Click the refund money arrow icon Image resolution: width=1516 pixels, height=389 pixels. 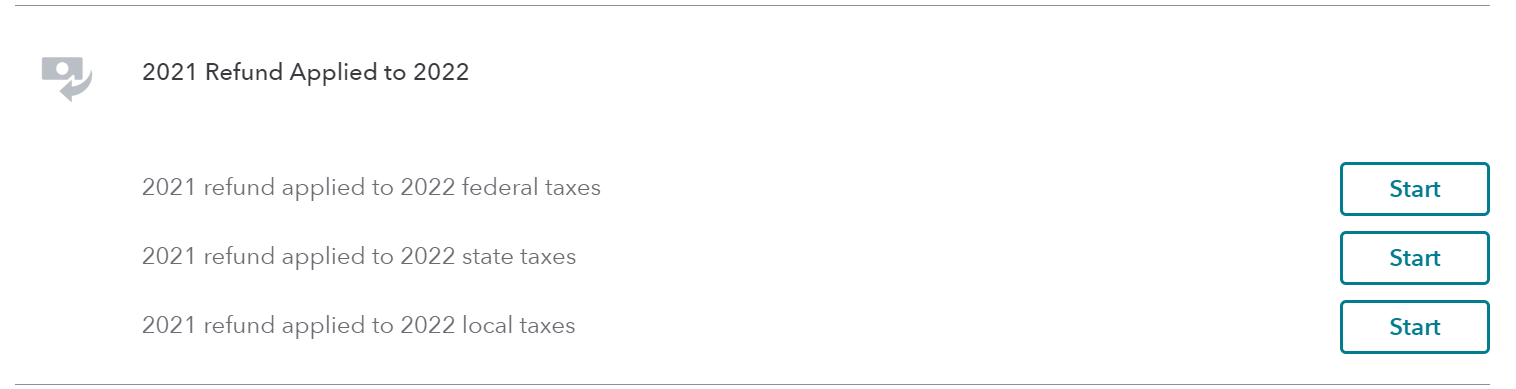(x=66, y=78)
